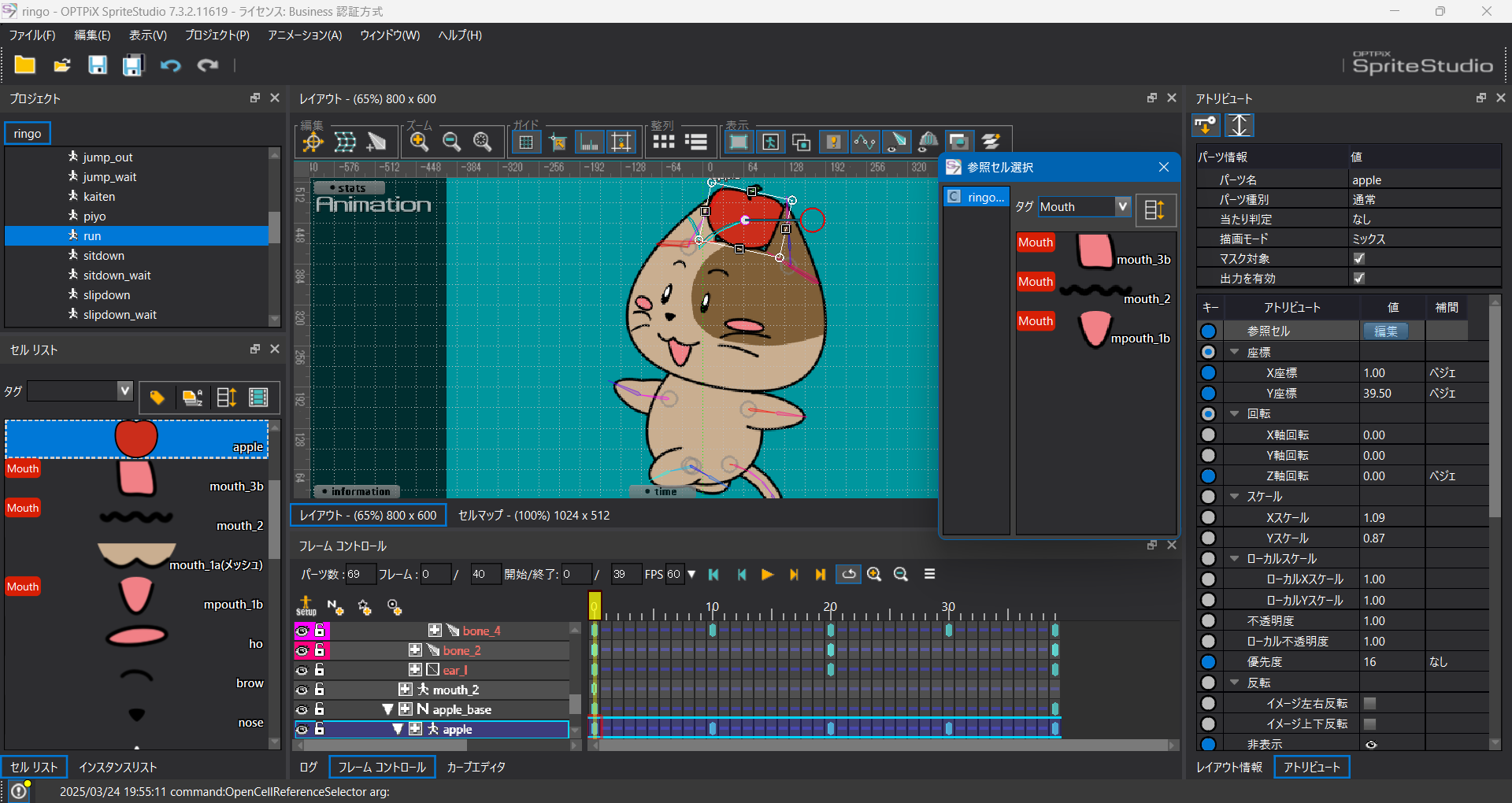Open the ファイル(F) menu
Screen dimensions: 1512x803
tap(32, 35)
